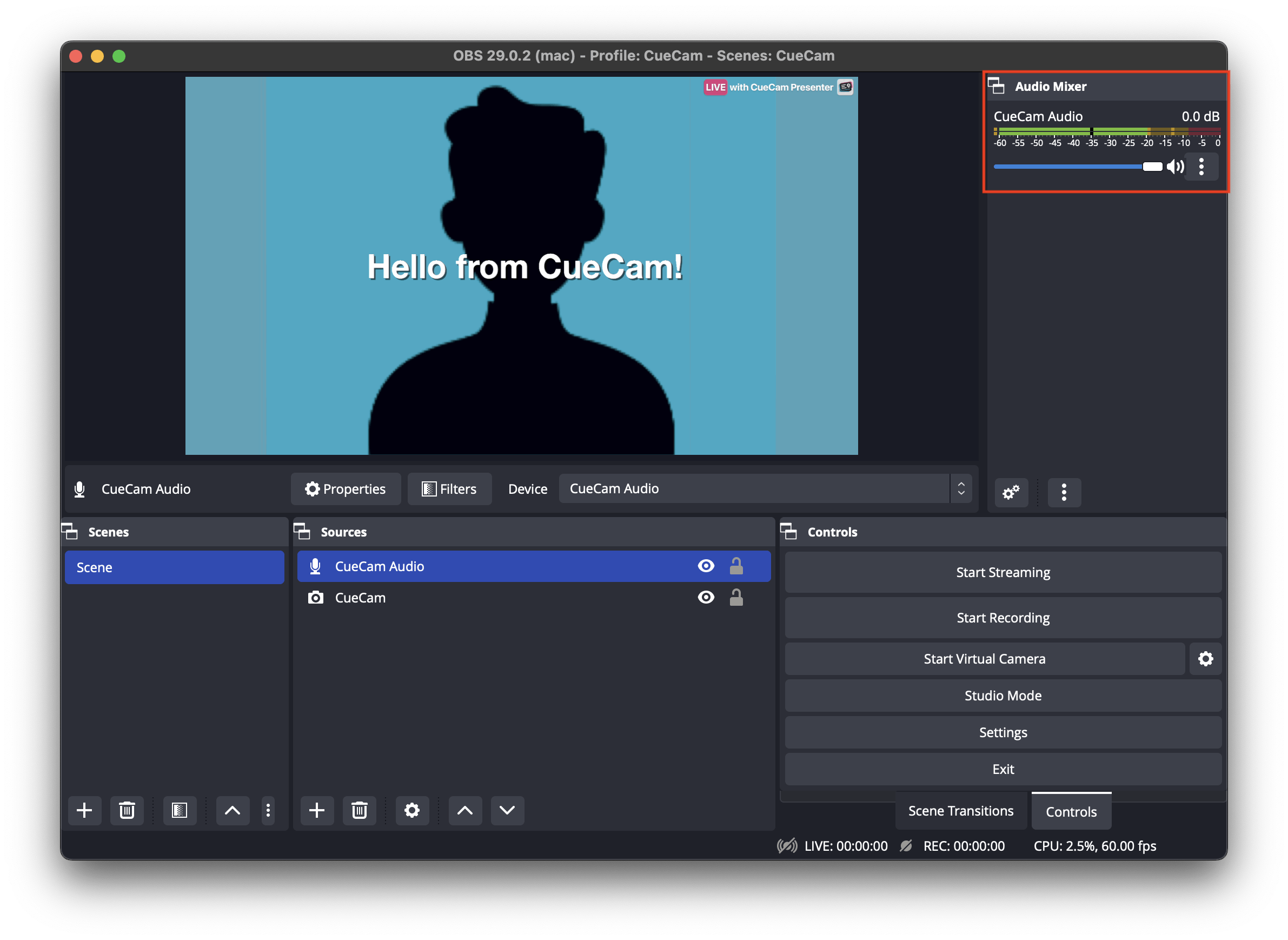Open the Device dropdown for CueCam Audio

[x=765, y=489]
